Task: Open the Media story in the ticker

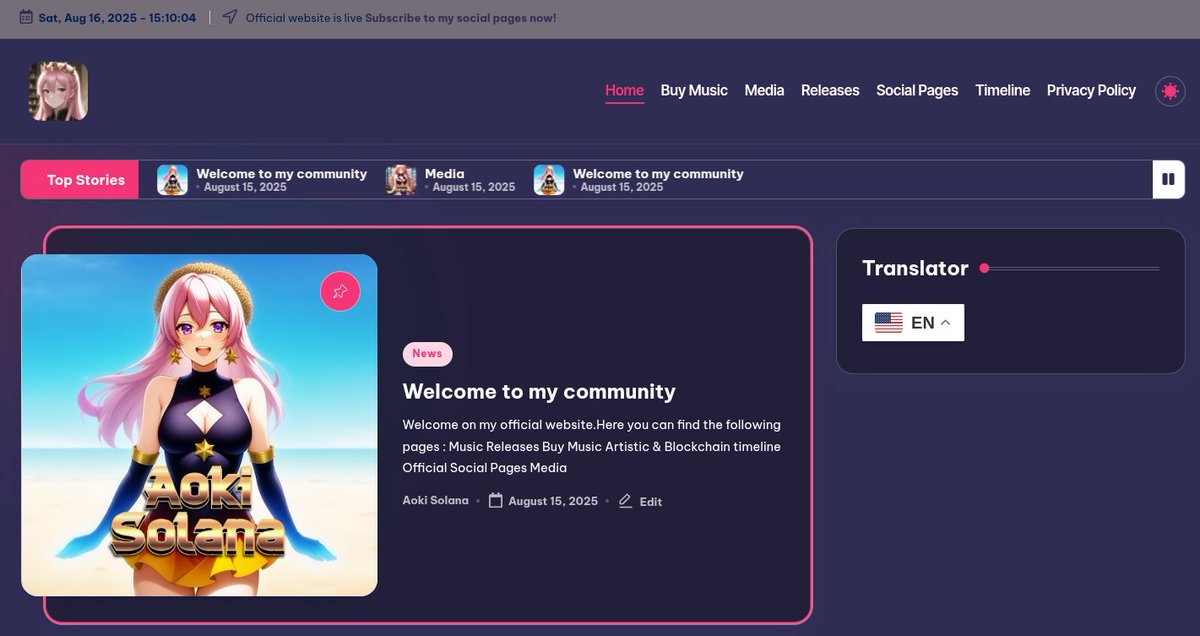Action: (445, 174)
